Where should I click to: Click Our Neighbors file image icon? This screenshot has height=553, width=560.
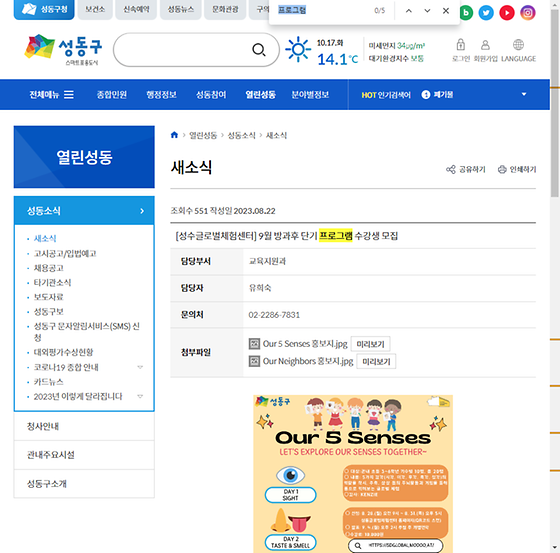tap(254, 361)
